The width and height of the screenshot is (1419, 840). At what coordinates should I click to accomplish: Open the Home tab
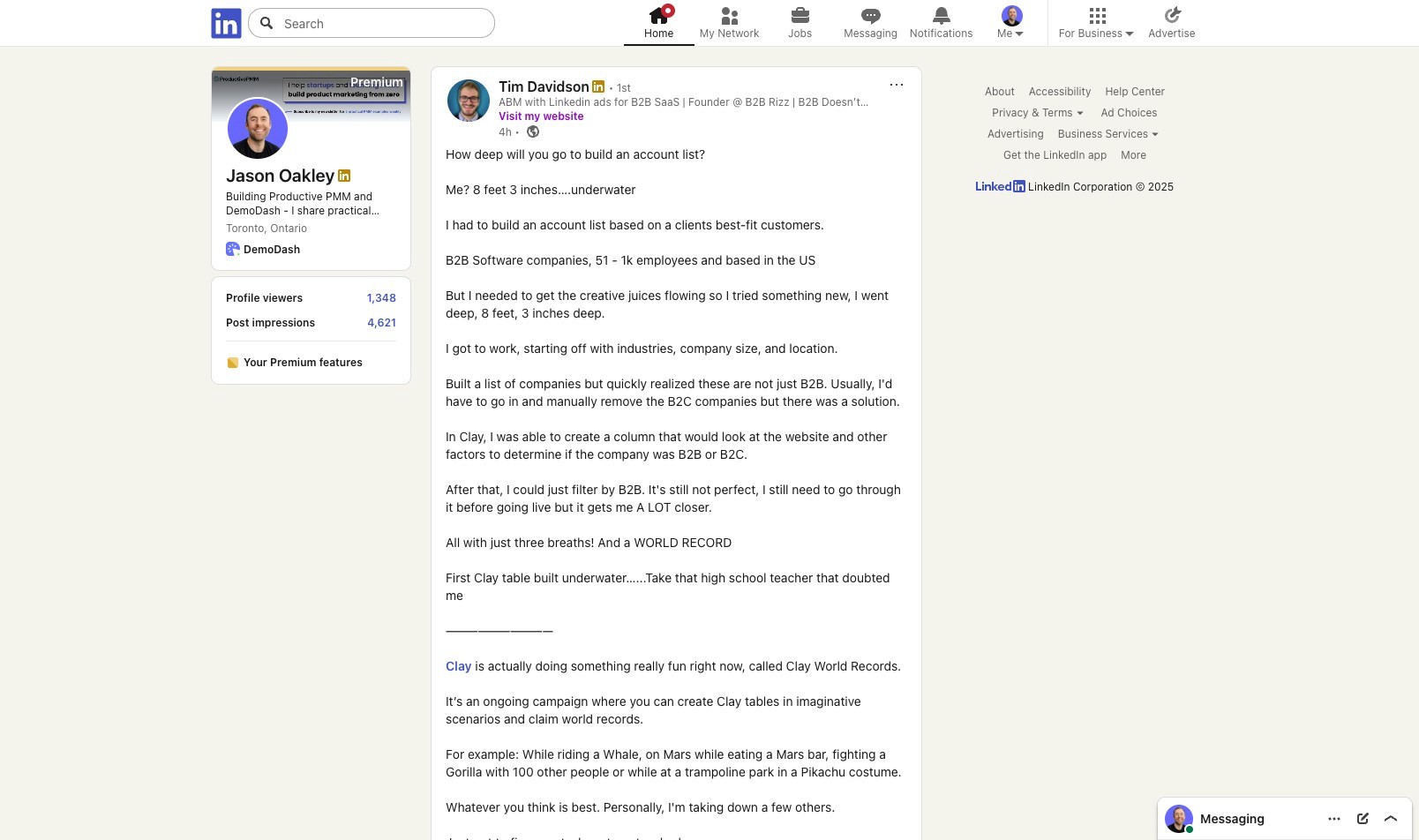pos(658,23)
